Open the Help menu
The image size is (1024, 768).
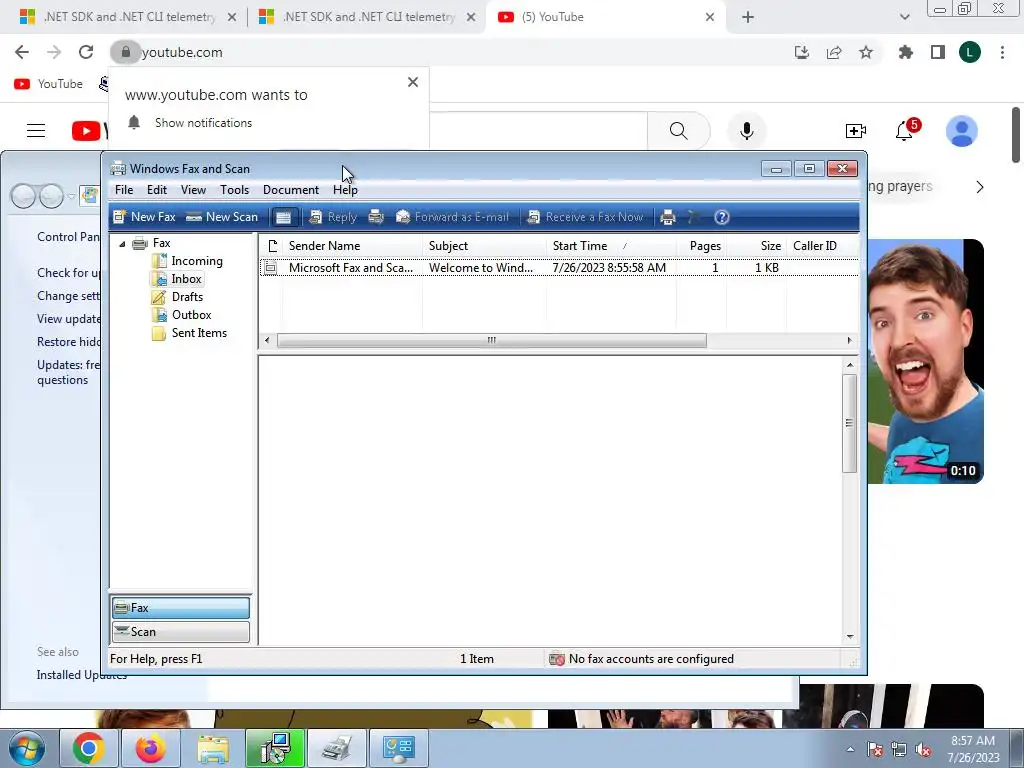(x=345, y=190)
